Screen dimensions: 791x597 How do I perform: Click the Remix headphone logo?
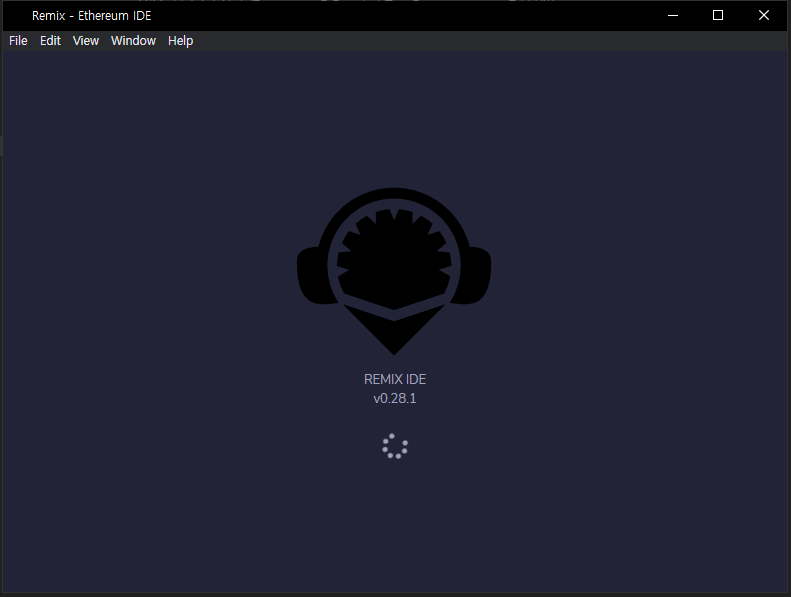tap(394, 272)
